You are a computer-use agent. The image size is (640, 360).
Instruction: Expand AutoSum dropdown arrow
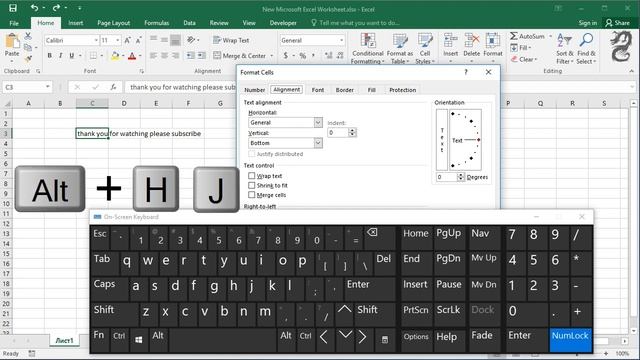tap(550, 36)
